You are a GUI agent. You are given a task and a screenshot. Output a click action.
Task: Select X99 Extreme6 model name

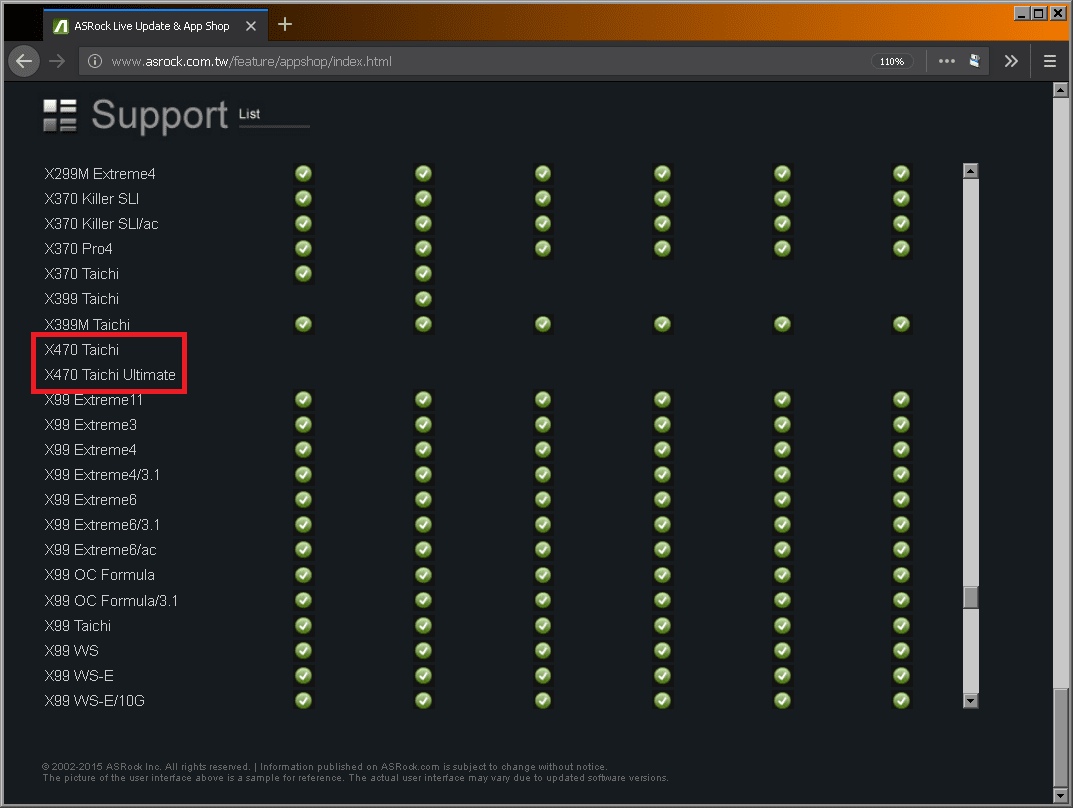click(90, 500)
